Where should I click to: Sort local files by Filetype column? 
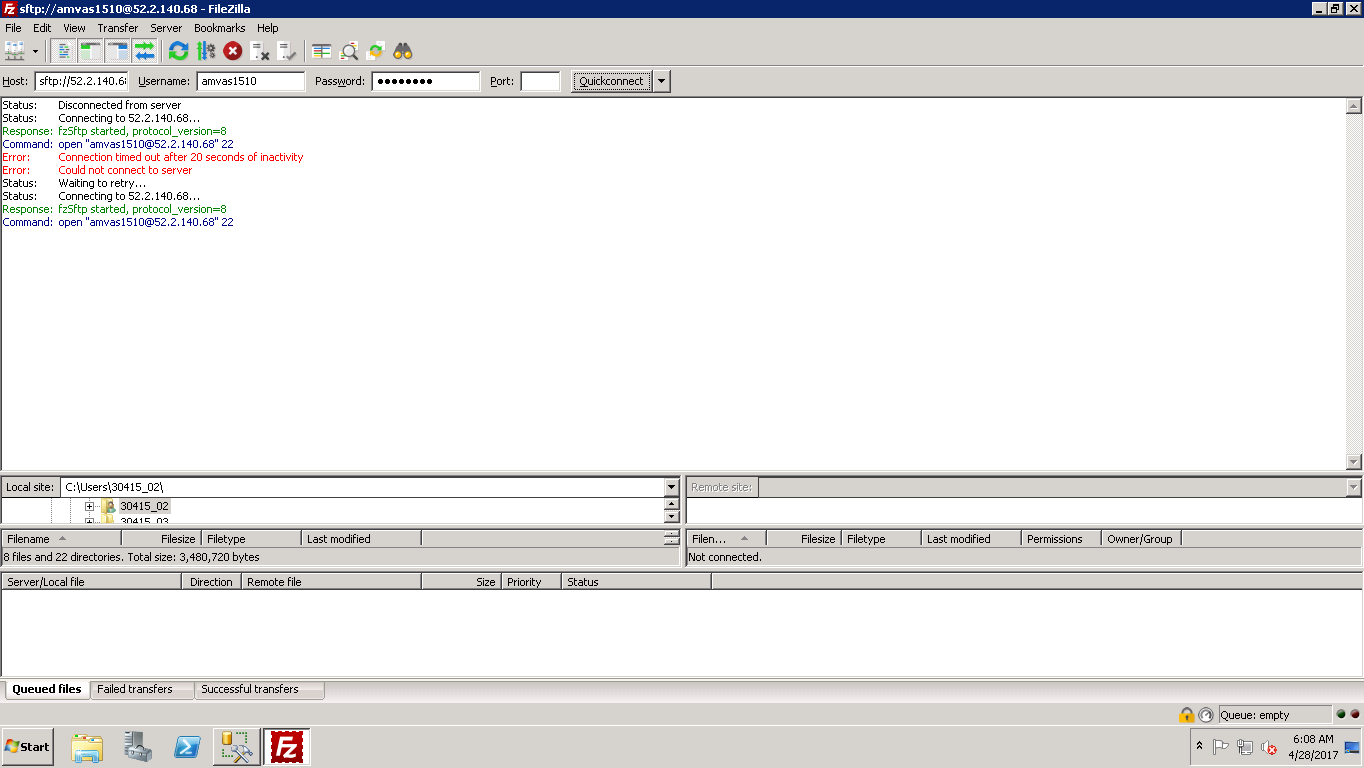251,538
